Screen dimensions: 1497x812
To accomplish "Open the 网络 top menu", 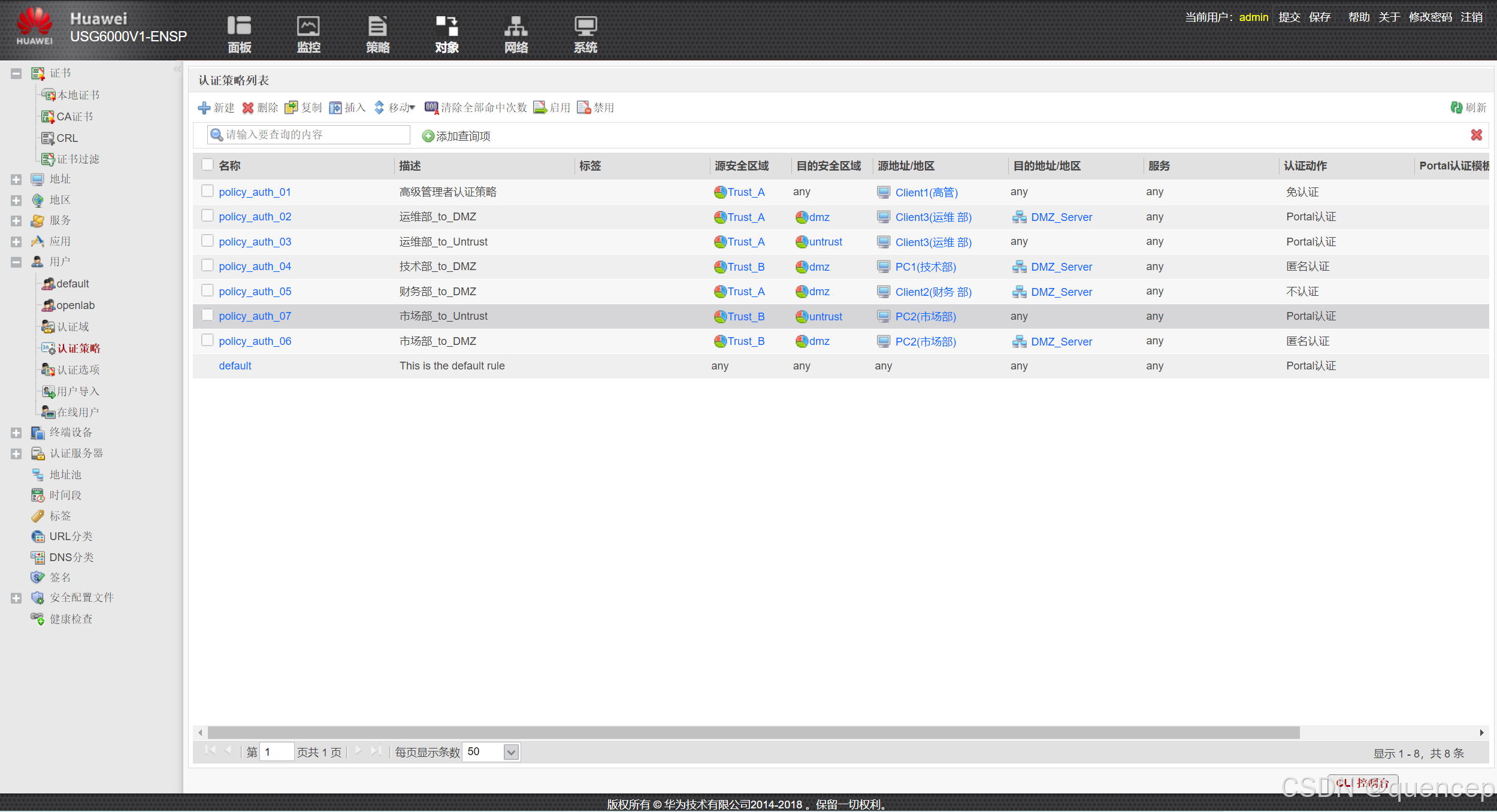I will pos(515,35).
